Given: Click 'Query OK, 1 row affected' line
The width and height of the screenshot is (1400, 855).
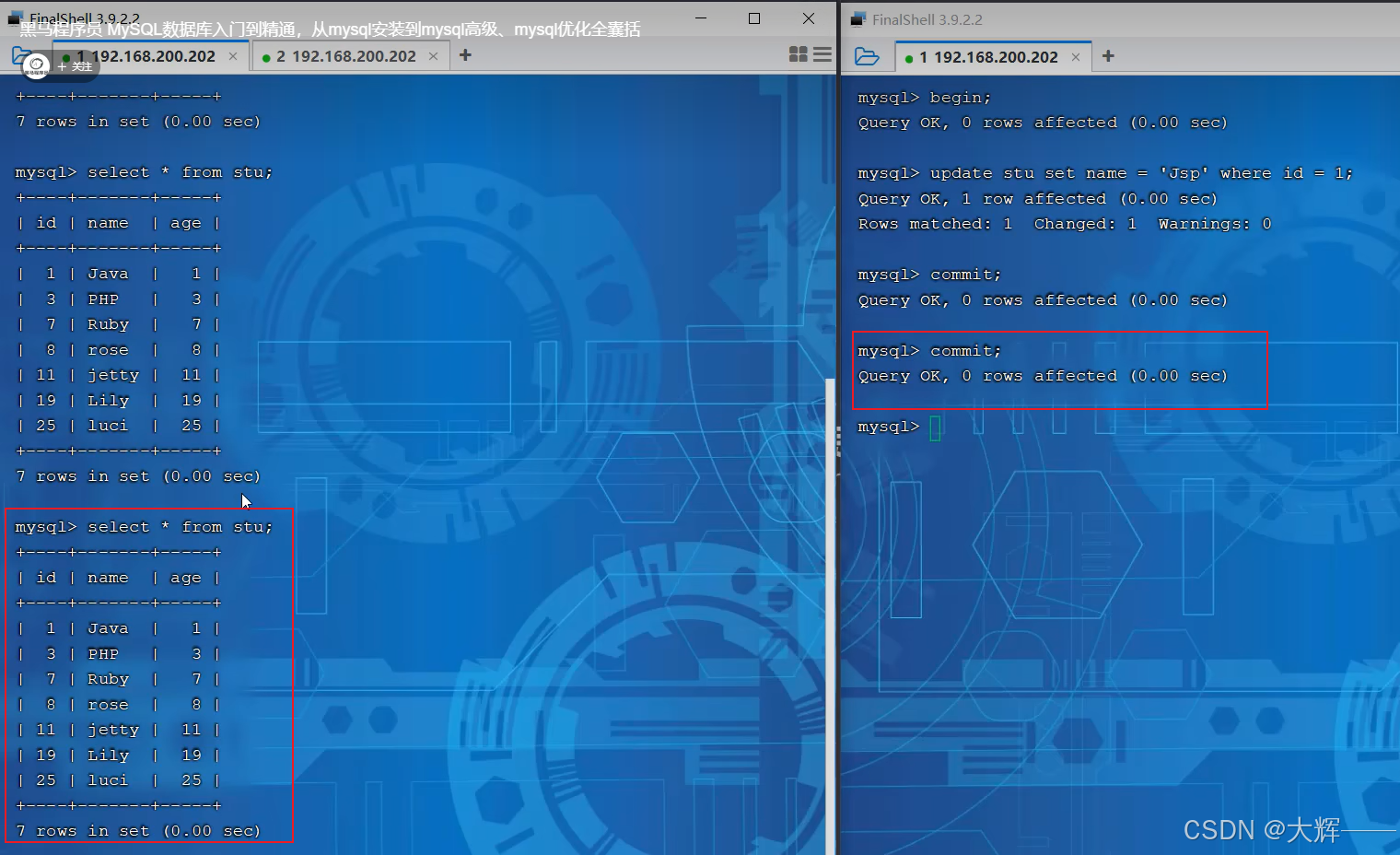Looking at the screenshot, I should (1037, 199).
